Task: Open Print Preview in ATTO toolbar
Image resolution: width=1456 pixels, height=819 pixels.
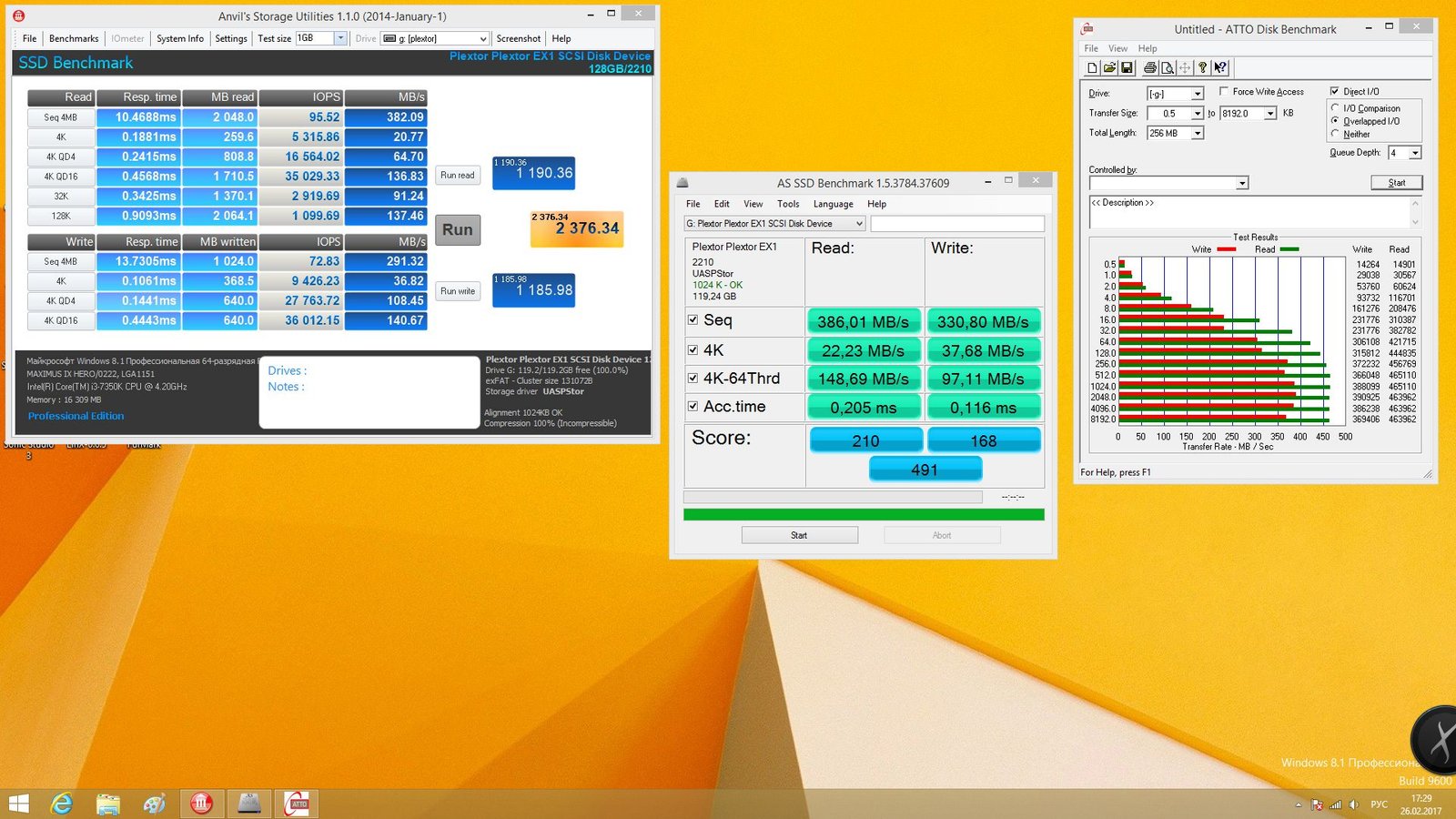Action: click(x=1168, y=67)
